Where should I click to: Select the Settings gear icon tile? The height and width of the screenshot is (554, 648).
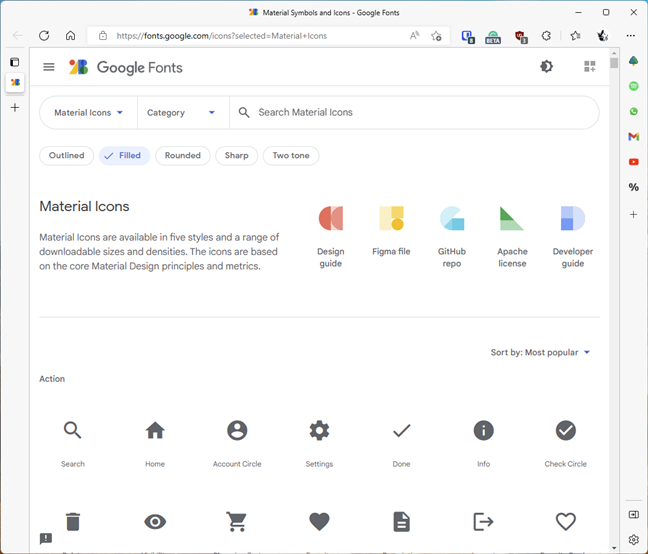click(319, 444)
